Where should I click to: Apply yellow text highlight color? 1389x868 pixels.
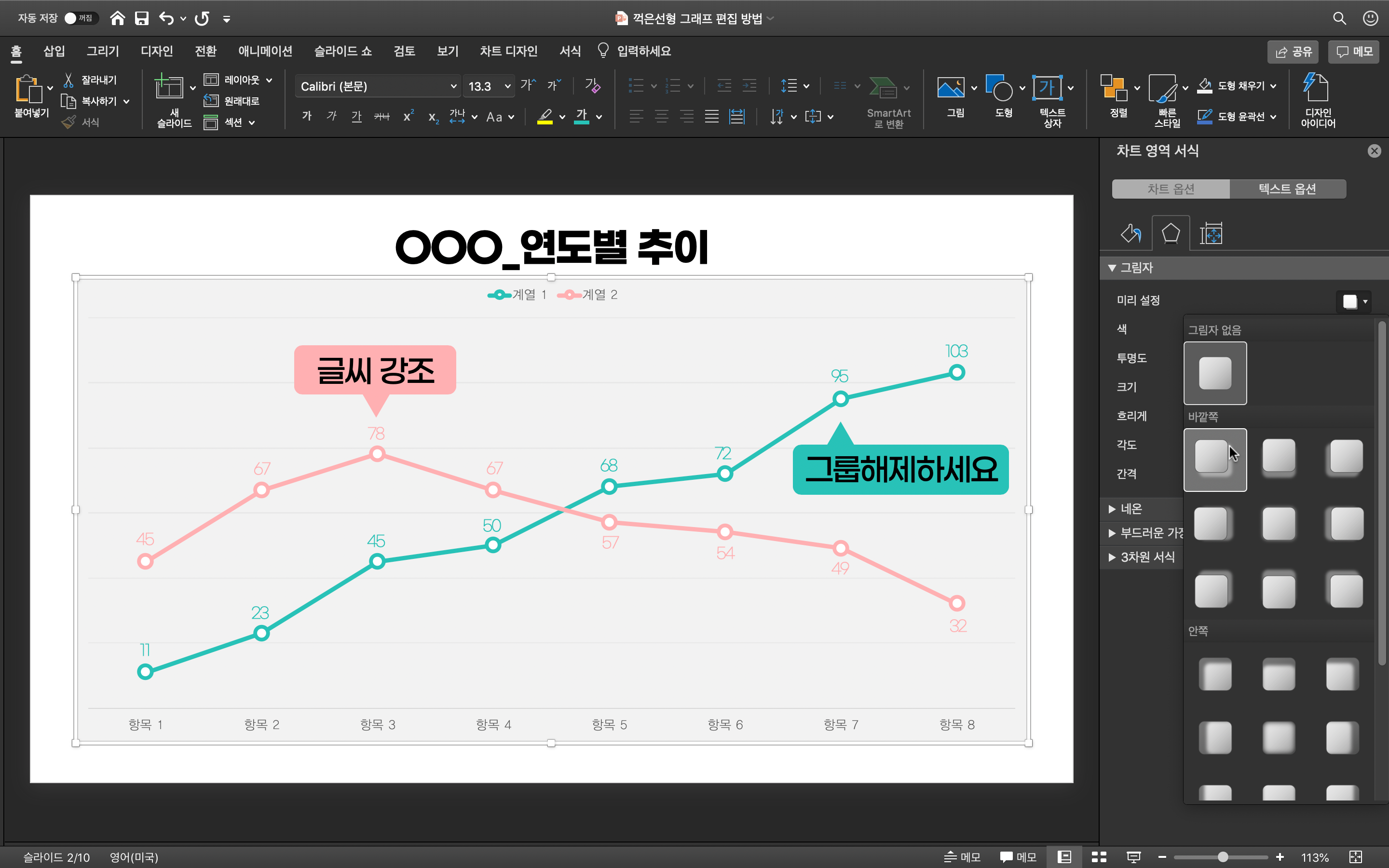click(x=545, y=117)
